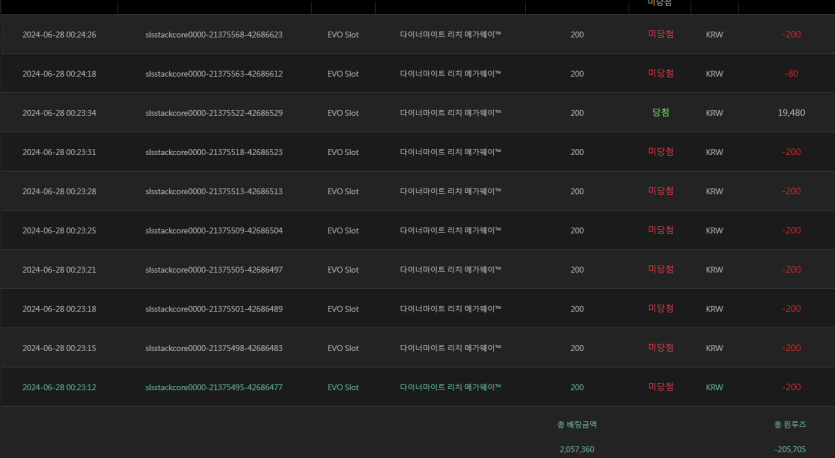Click EVO Slot in the 00:24:26 row
This screenshot has width=835, height=458.
pyautogui.click(x=343, y=35)
